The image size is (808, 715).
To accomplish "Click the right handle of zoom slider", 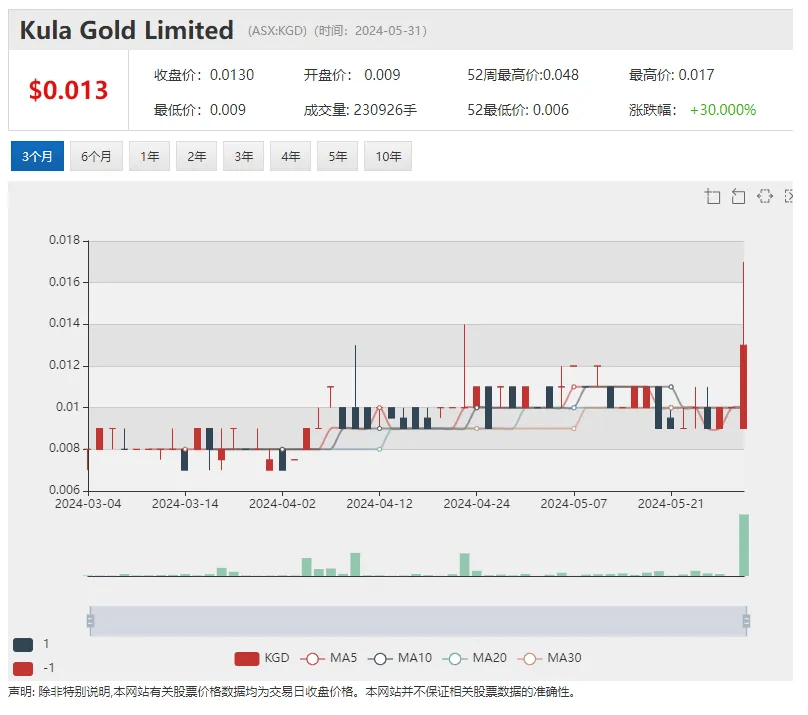I will pos(746,621).
